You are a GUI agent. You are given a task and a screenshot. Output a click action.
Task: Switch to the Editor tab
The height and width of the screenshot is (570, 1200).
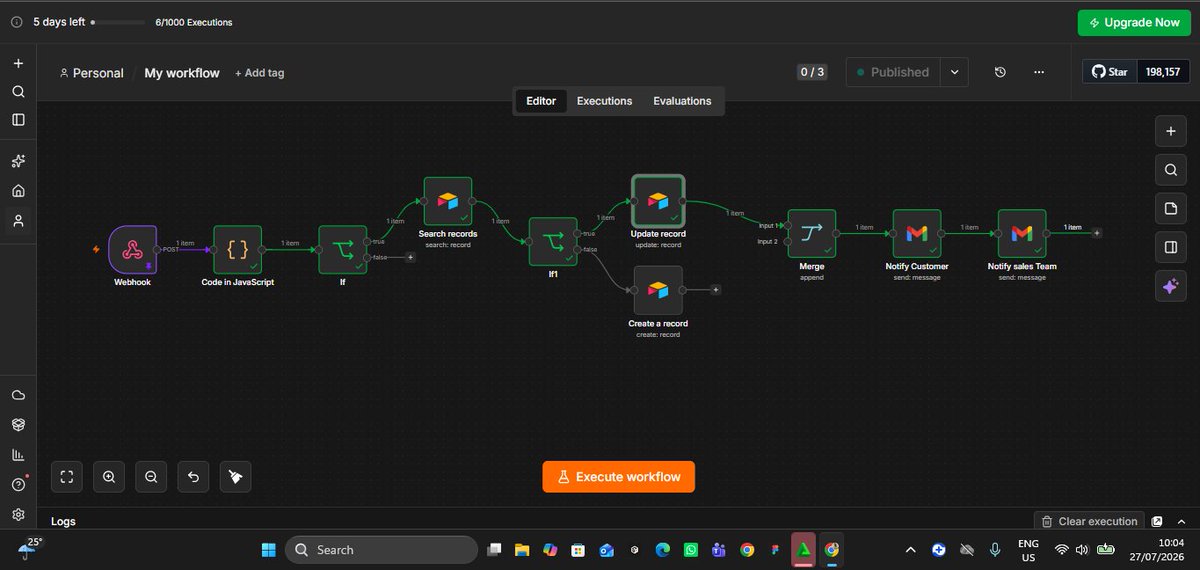541,101
